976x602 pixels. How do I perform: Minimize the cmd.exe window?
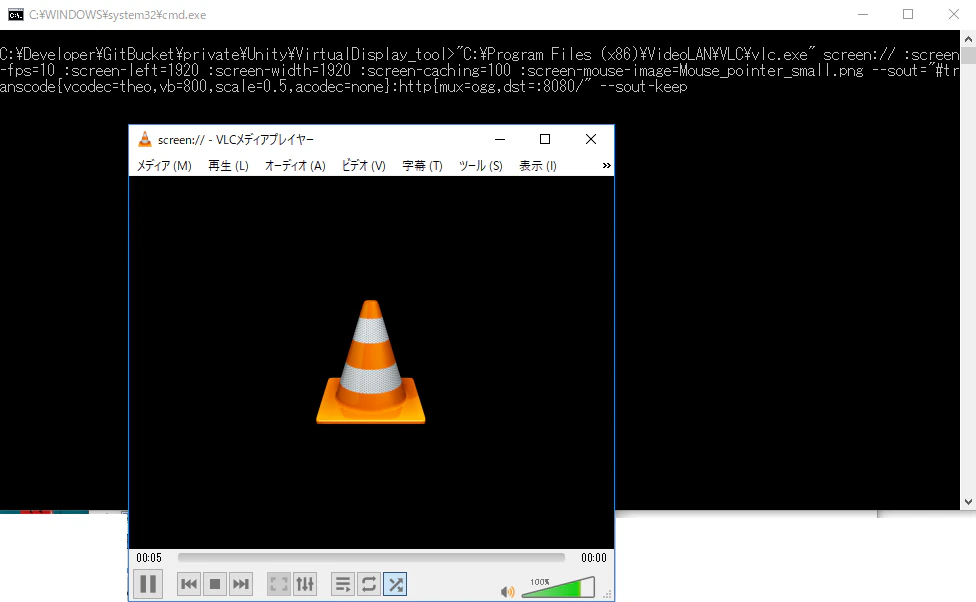pyautogui.click(x=863, y=14)
